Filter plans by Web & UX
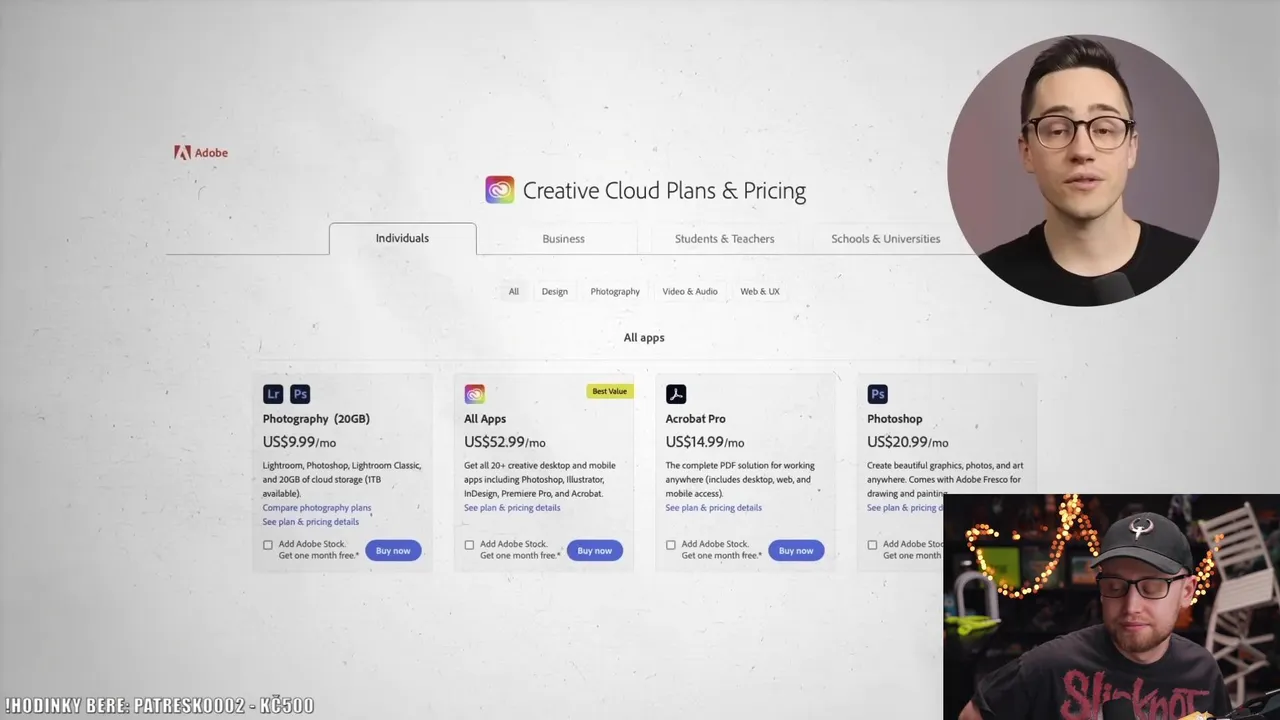The image size is (1280, 720). click(760, 292)
